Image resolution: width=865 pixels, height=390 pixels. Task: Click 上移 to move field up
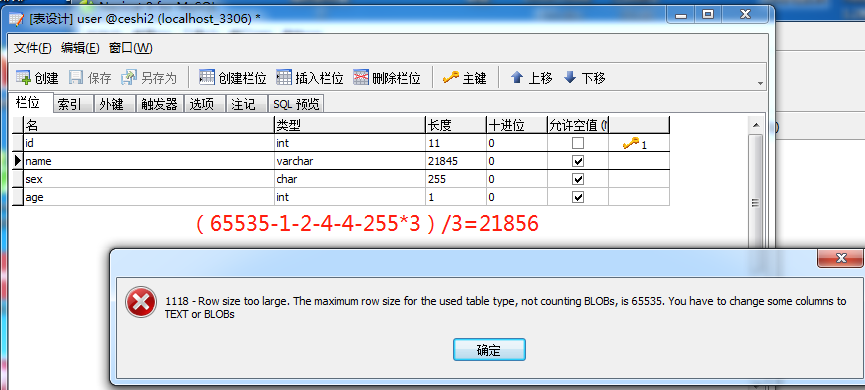click(x=531, y=78)
